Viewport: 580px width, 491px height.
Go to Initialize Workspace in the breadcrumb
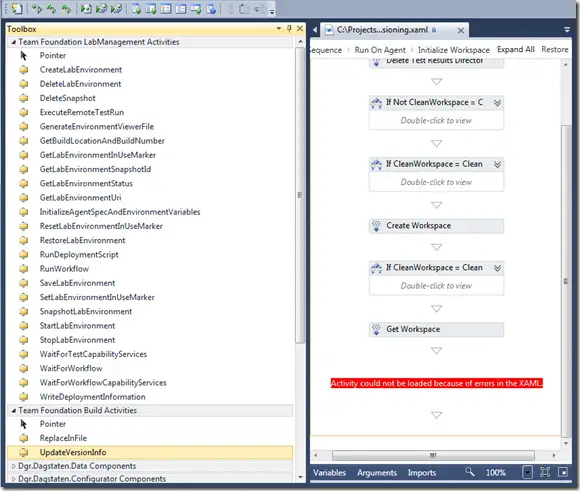(x=453, y=50)
